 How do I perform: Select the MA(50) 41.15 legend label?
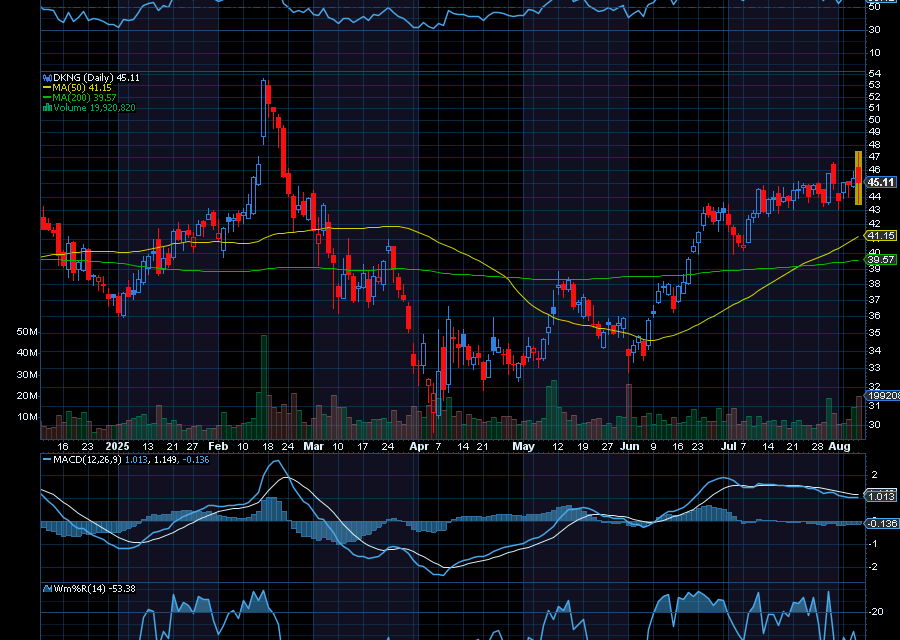[82, 88]
